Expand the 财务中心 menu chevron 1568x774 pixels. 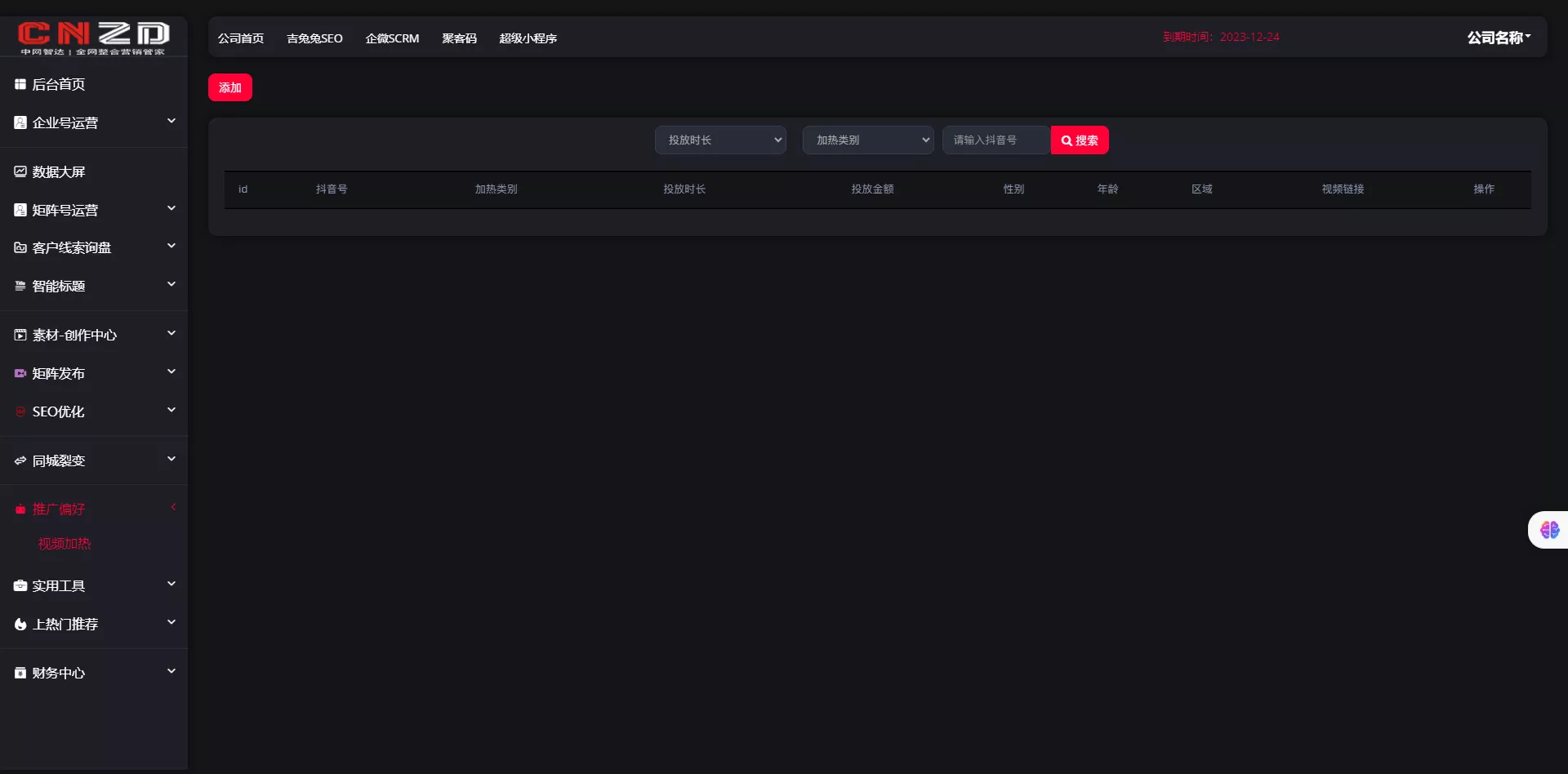pyautogui.click(x=171, y=672)
